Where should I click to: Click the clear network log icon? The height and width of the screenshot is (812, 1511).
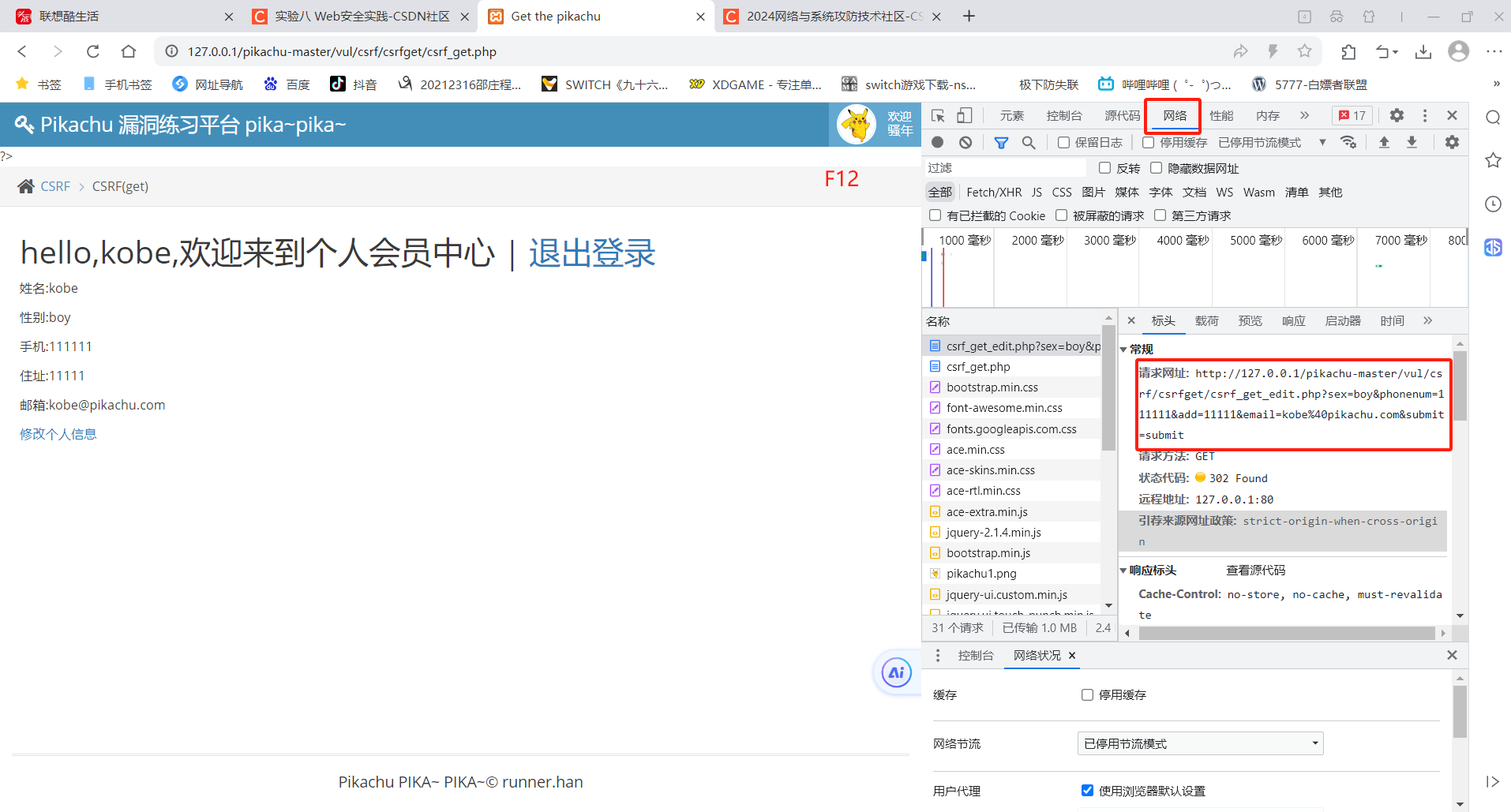[965, 143]
